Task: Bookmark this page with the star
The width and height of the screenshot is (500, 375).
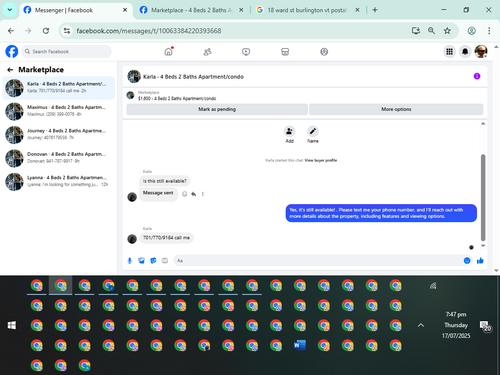Action: tap(447, 31)
